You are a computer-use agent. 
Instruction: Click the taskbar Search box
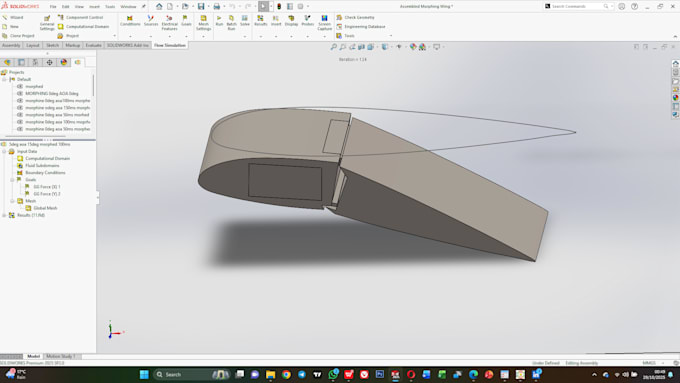(192, 374)
